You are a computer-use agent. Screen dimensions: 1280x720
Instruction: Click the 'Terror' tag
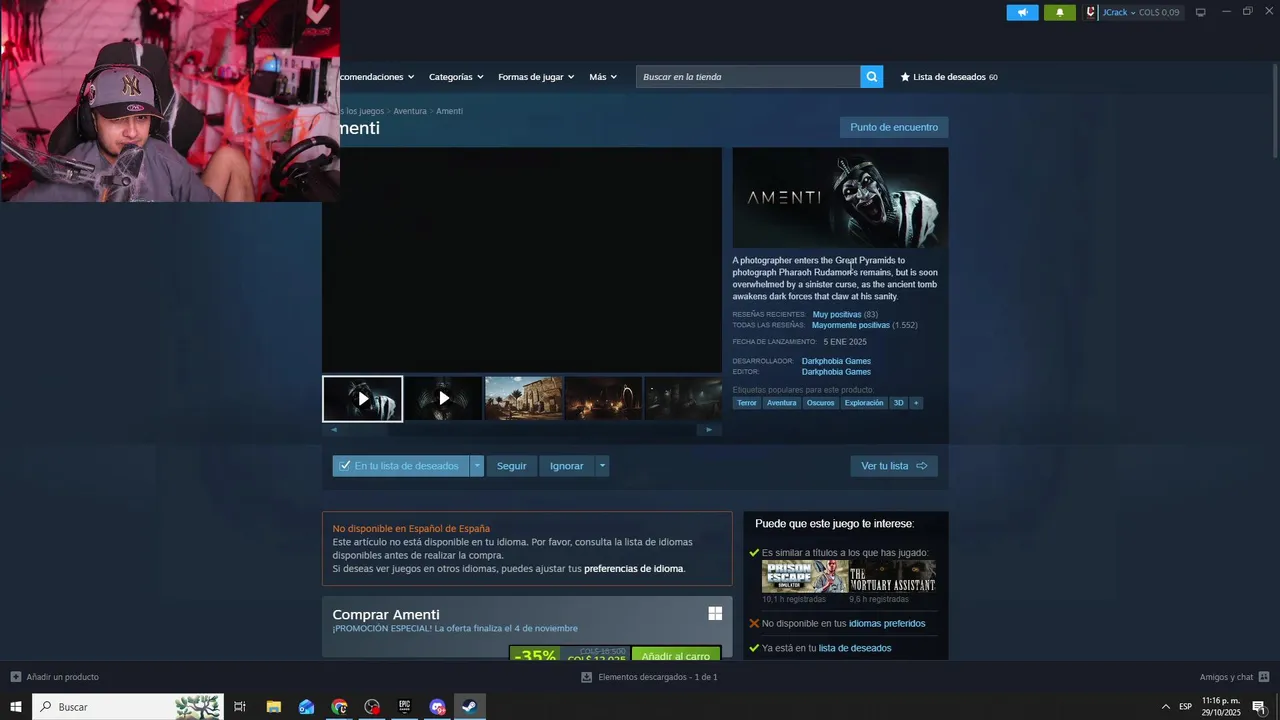(x=747, y=403)
